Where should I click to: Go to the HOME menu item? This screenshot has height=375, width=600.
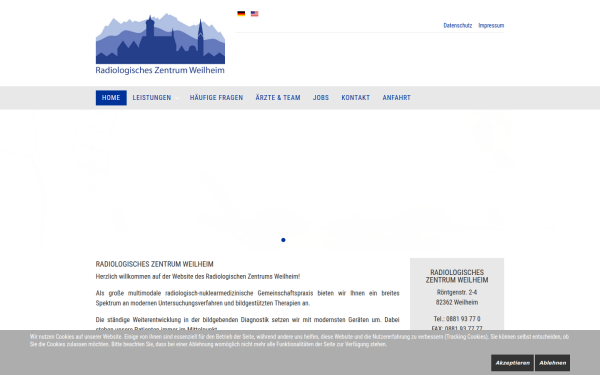[x=111, y=98]
